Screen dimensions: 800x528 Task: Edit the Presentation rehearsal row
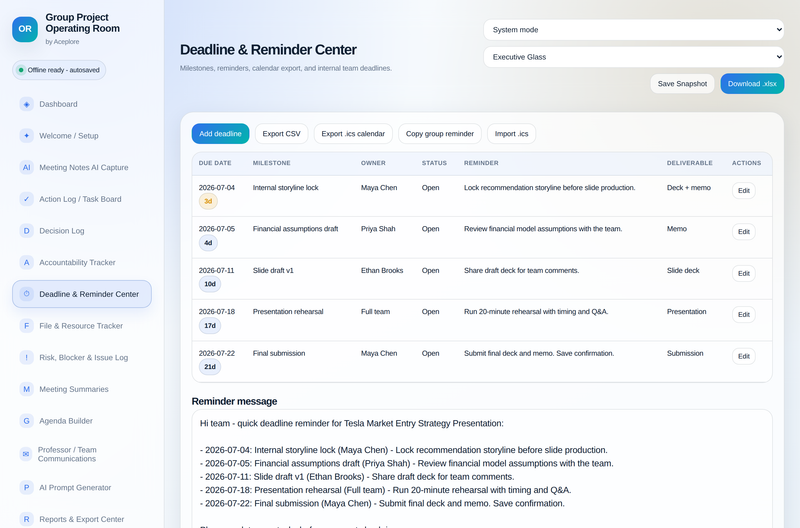[x=744, y=314]
